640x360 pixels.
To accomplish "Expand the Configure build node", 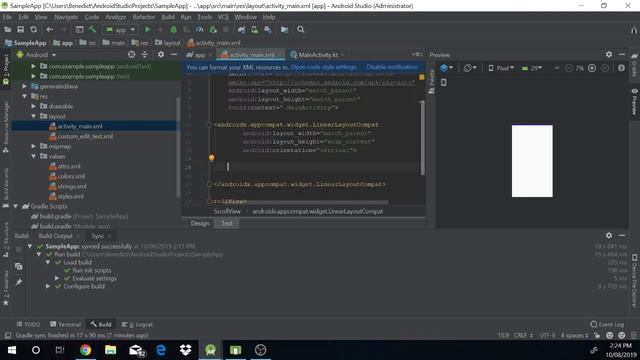I will [x=48, y=286].
